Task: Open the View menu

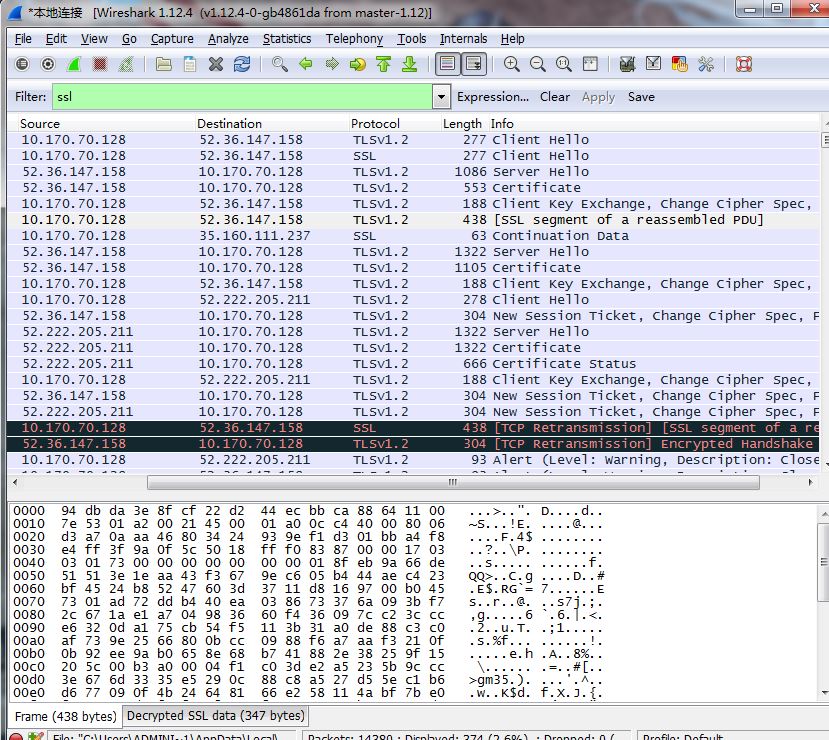Action: 94,39
